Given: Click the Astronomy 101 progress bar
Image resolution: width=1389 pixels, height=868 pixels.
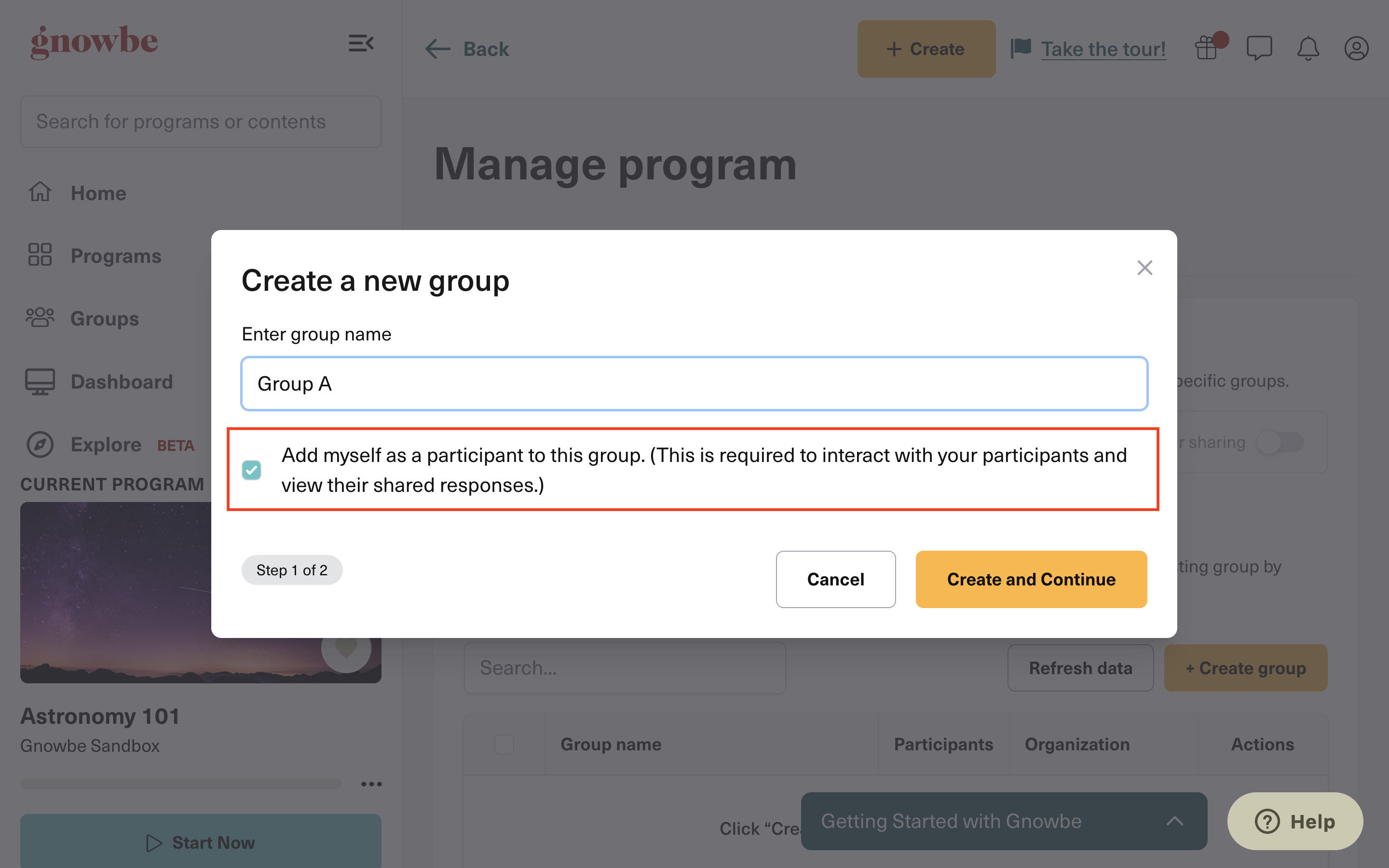Looking at the screenshot, I should pos(181,784).
